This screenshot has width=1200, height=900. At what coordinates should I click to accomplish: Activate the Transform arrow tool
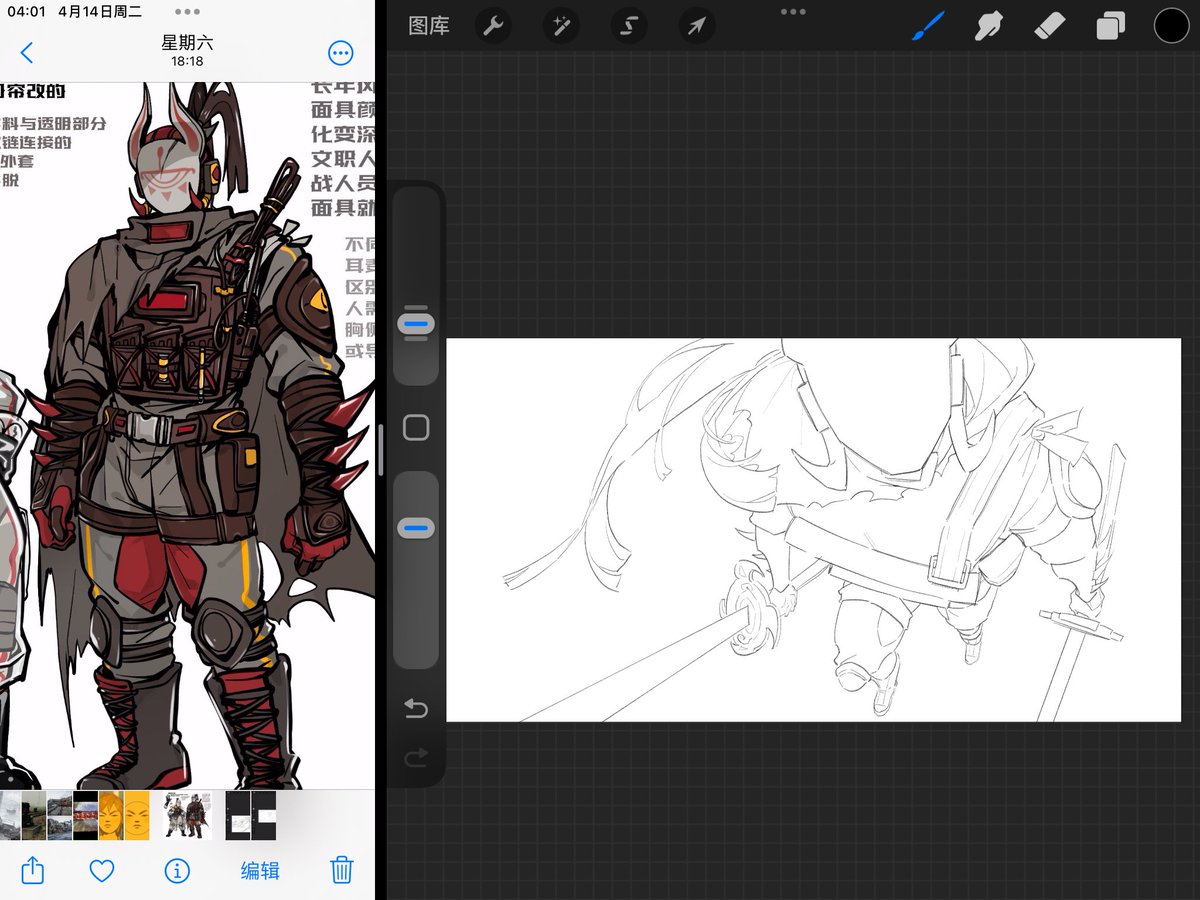pos(696,26)
